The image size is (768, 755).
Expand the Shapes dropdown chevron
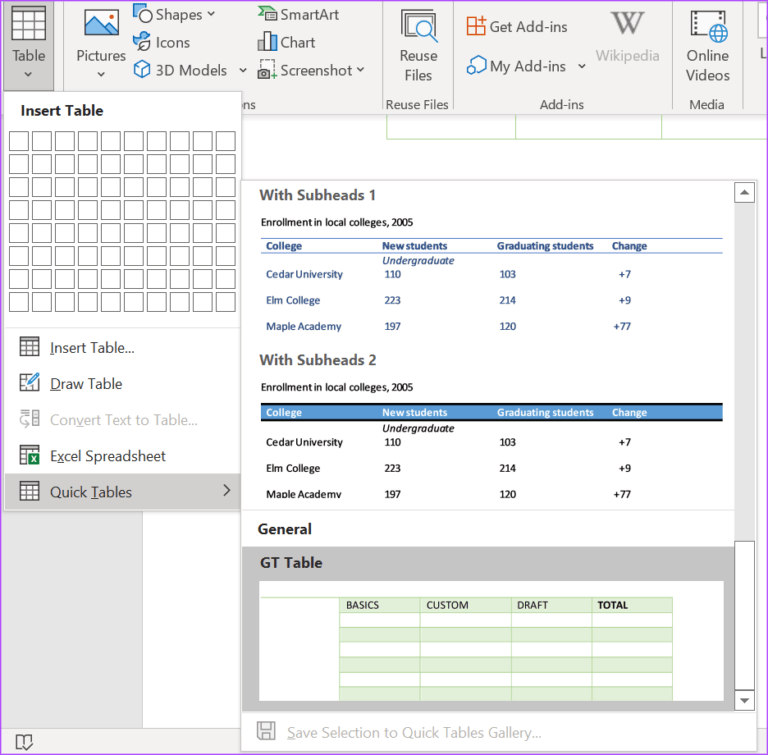click(x=211, y=14)
